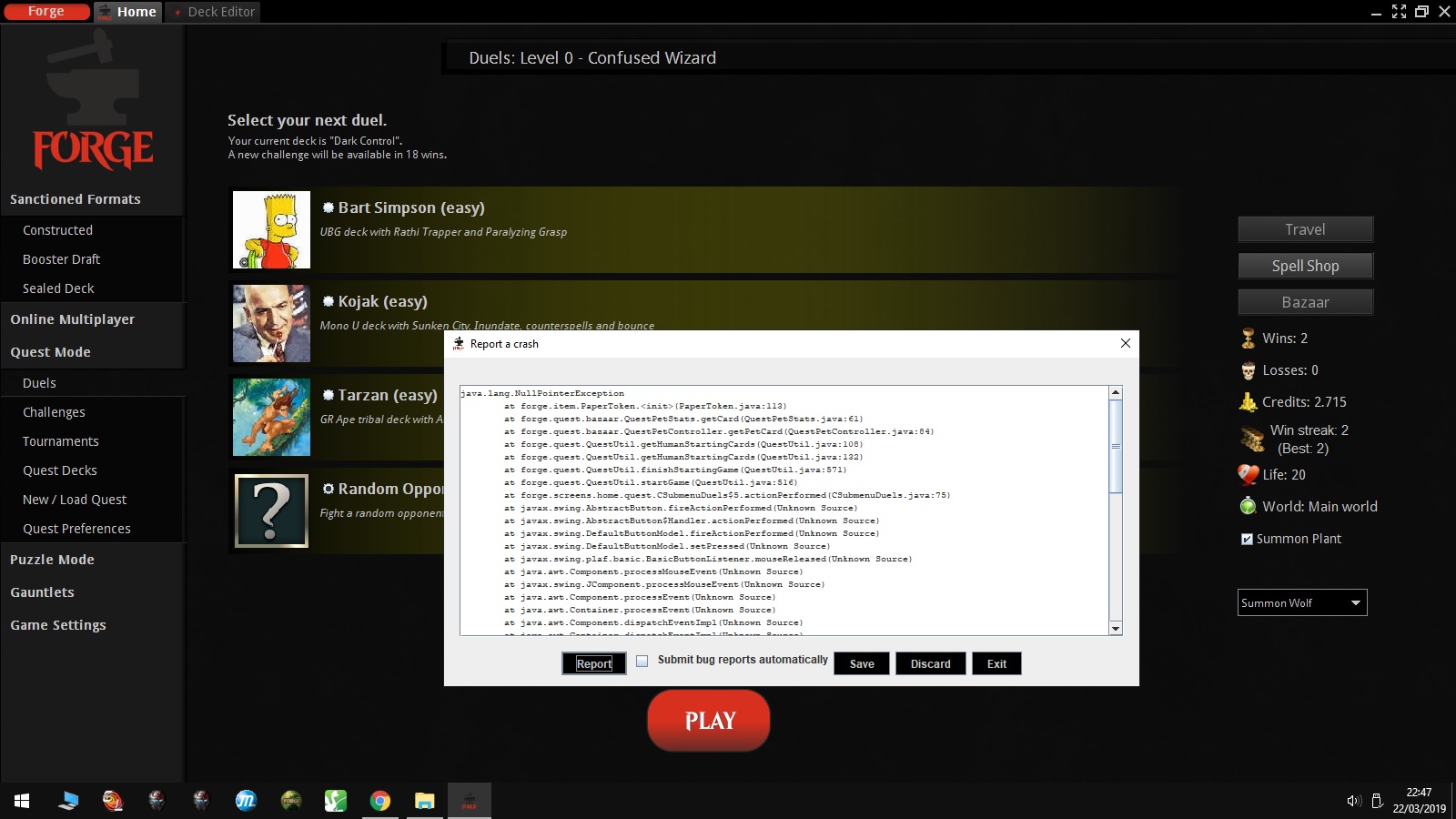Open Quest Preferences in the sidebar
The height and width of the screenshot is (819, 1456).
[x=76, y=529]
